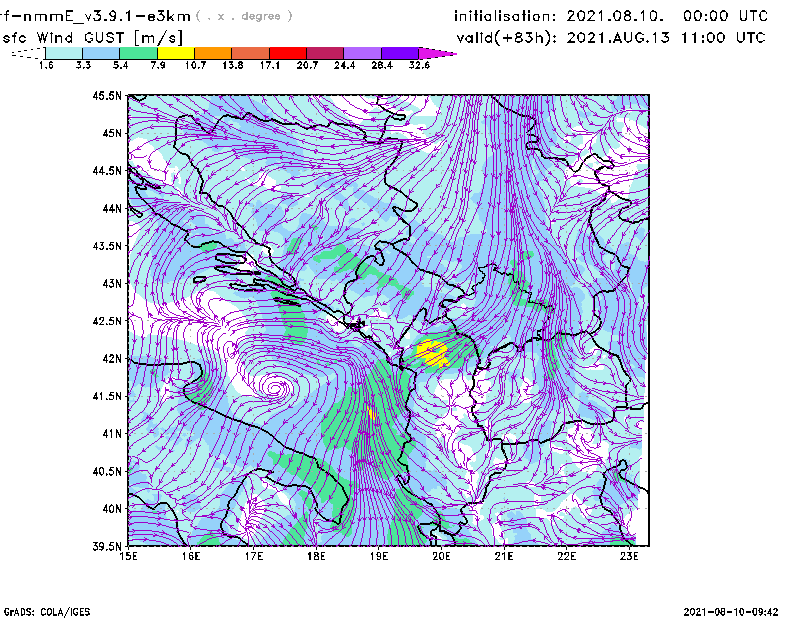This screenshot has height=618, width=800.
Task: Click the lavender 24.4–28.4 legend swatch
Action: pyautogui.click(x=363, y=53)
